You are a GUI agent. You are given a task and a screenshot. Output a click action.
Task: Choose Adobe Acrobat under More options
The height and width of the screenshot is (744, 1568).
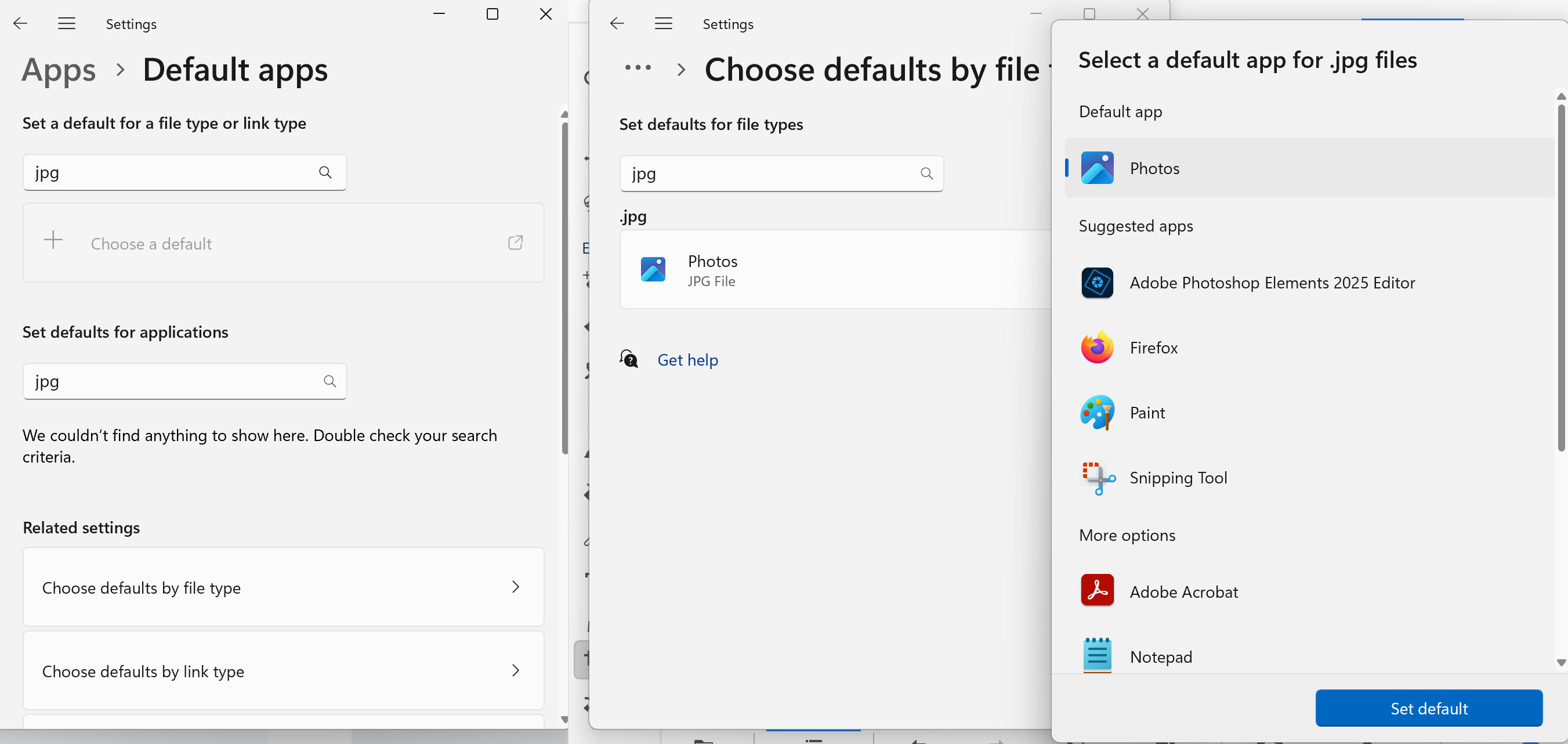click(x=1183, y=592)
